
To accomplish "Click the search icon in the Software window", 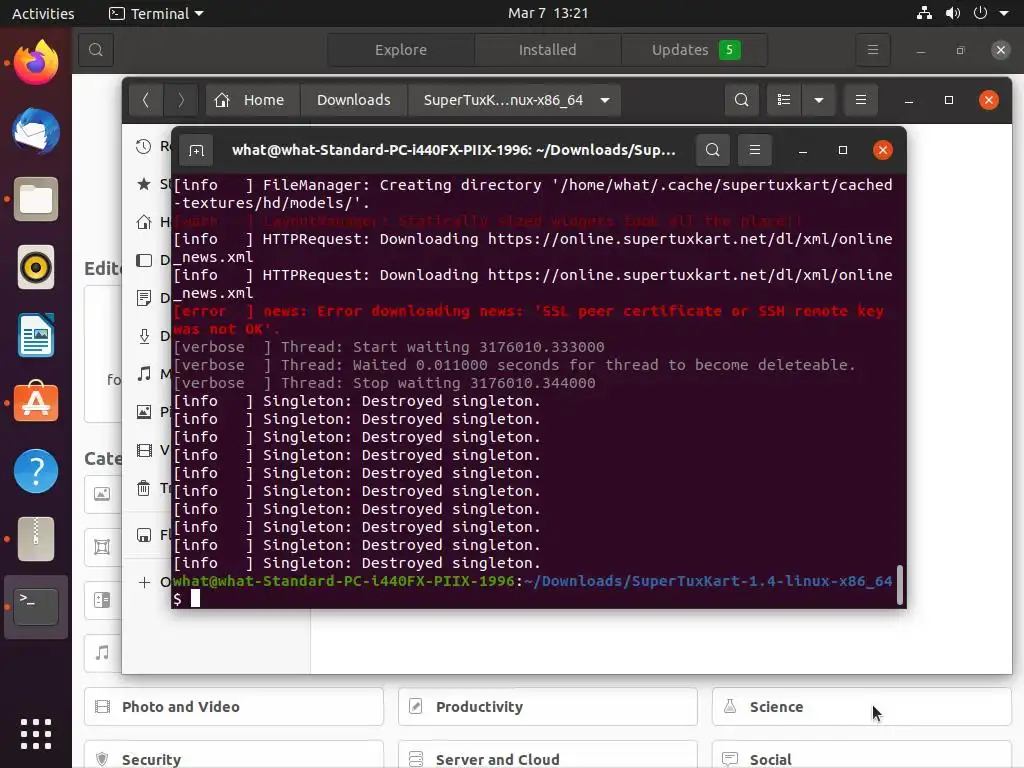I will pyautogui.click(x=96, y=50).
